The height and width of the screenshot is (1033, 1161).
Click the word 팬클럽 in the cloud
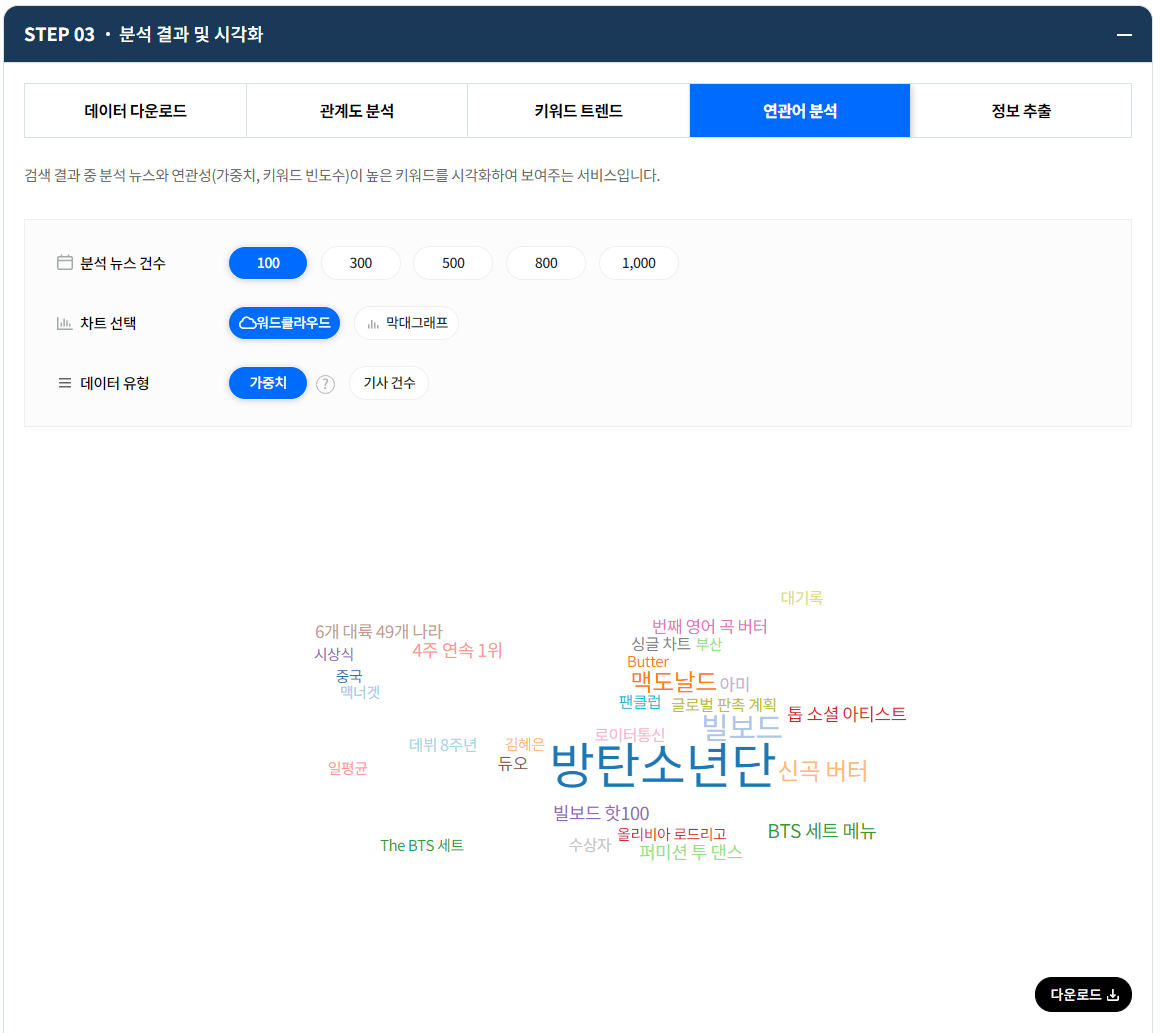(640, 701)
